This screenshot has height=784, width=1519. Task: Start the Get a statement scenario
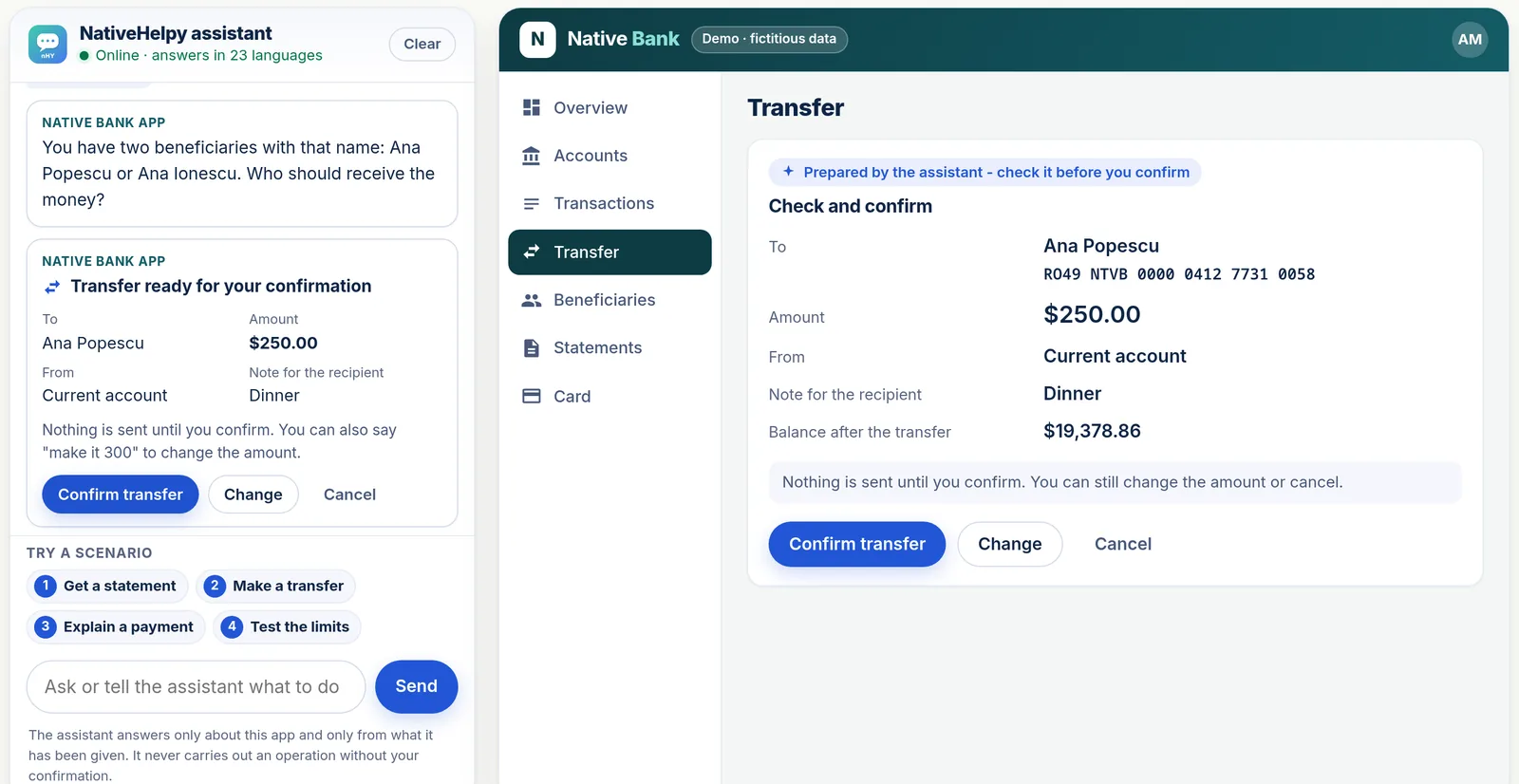[107, 586]
